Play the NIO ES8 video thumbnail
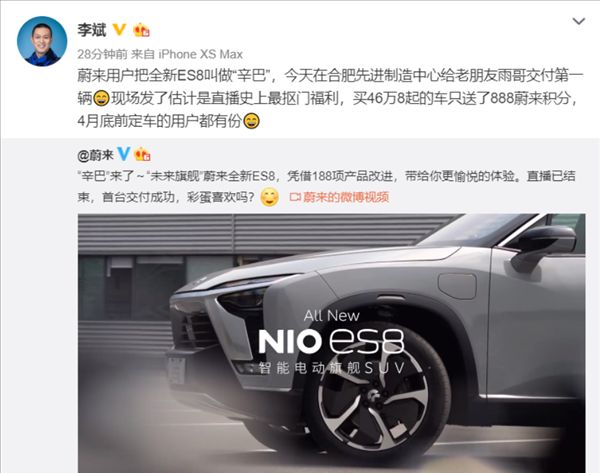Image resolution: width=600 pixels, height=473 pixels. pos(332,343)
